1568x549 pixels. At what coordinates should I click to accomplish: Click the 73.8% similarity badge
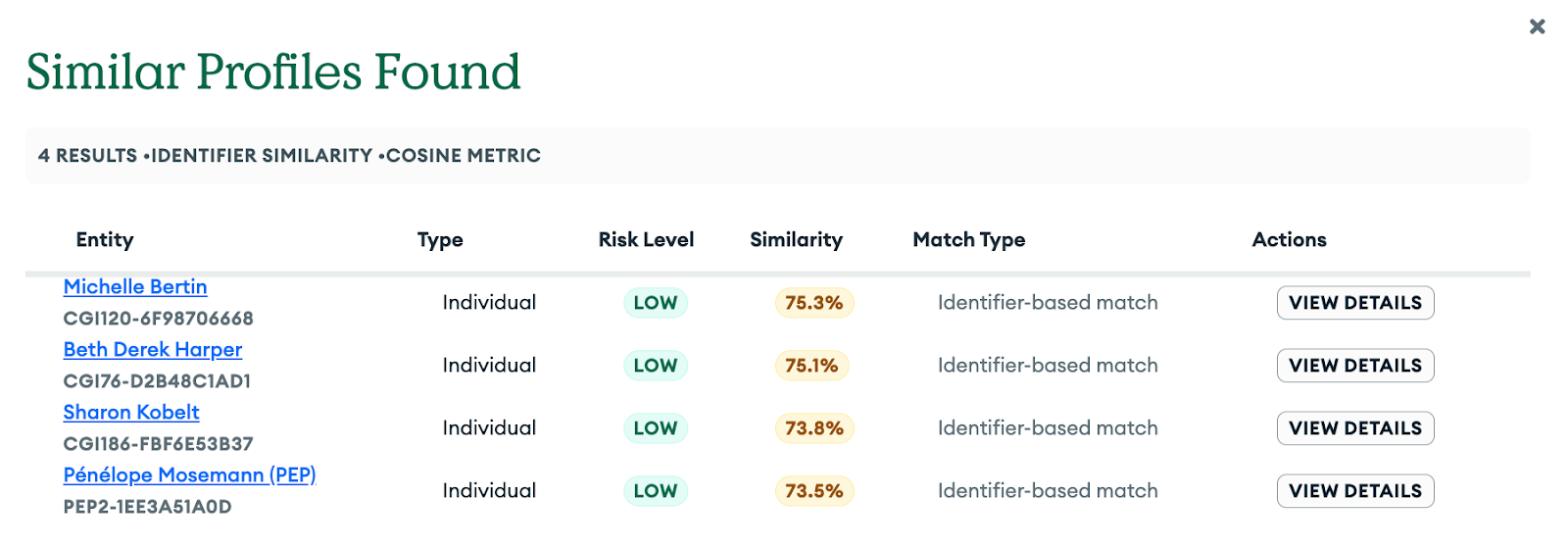pyautogui.click(x=813, y=428)
